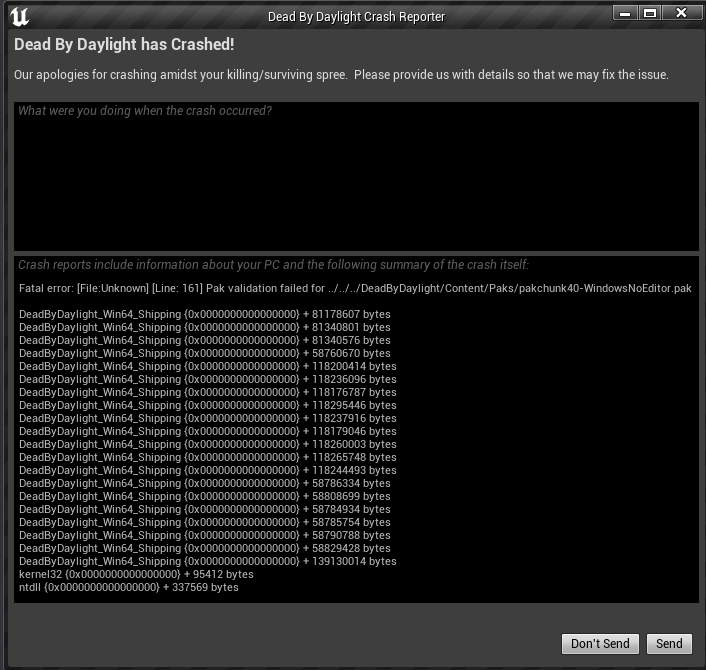The height and width of the screenshot is (670, 706).
Task: Select the stack line with 81340801 bytes
Action: coord(205,327)
